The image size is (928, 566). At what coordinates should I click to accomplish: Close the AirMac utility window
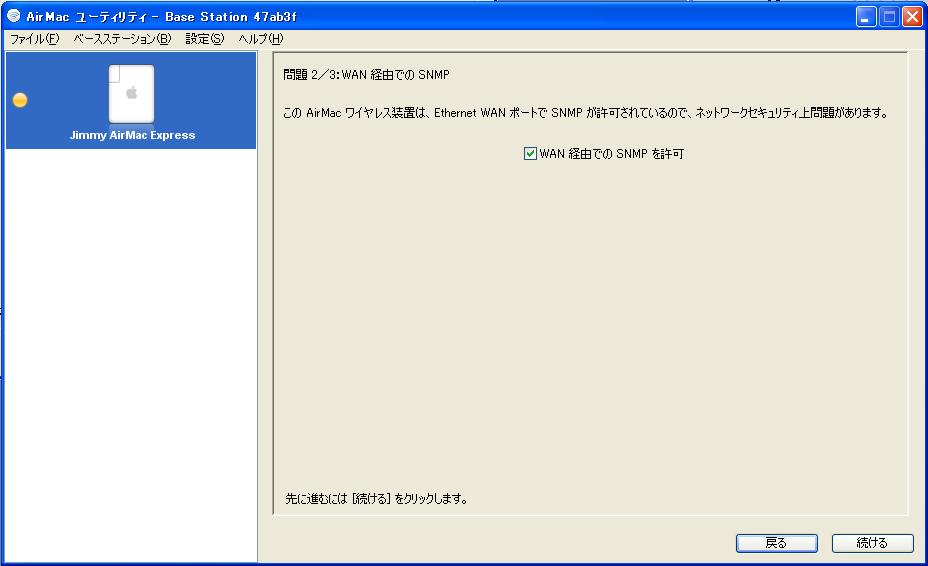pyautogui.click(x=912, y=17)
